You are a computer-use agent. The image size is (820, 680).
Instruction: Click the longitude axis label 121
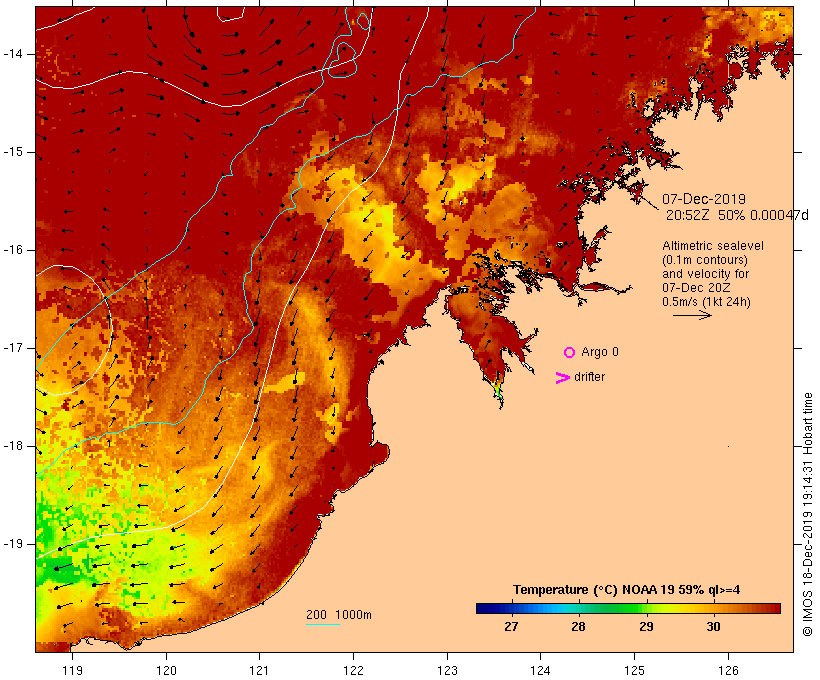[259, 671]
